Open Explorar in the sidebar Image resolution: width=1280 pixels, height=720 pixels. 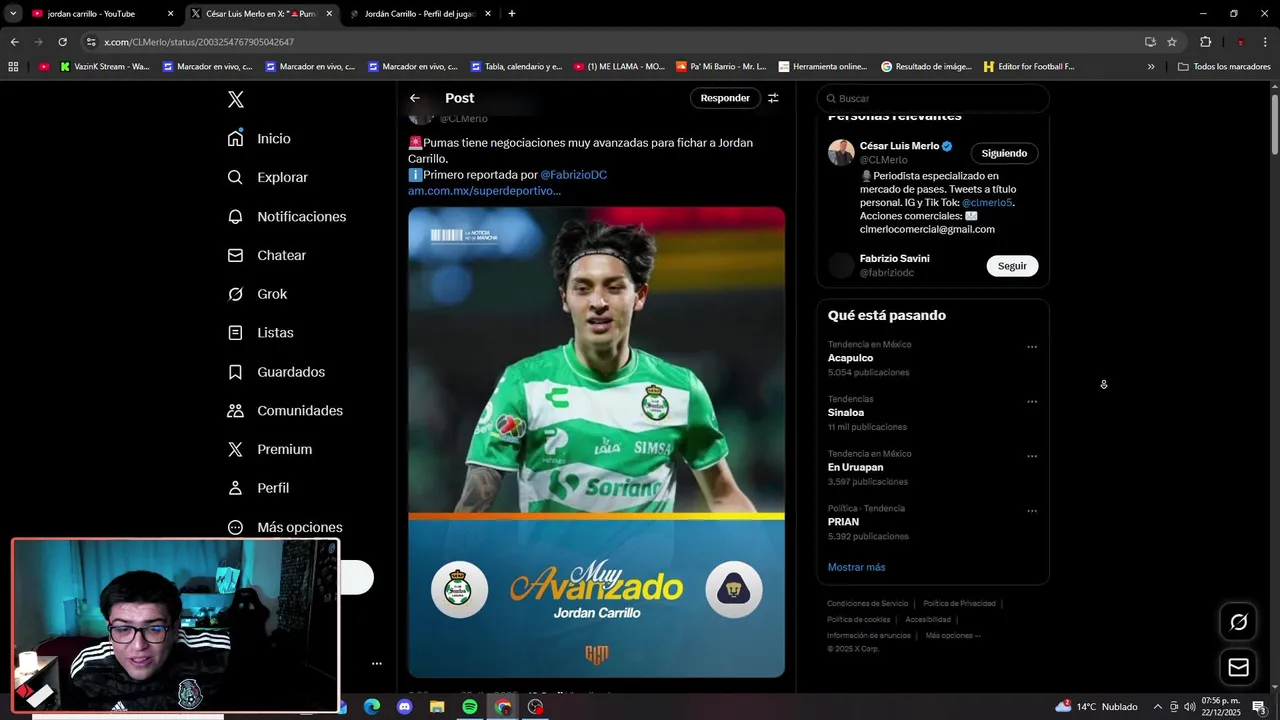coord(267,177)
